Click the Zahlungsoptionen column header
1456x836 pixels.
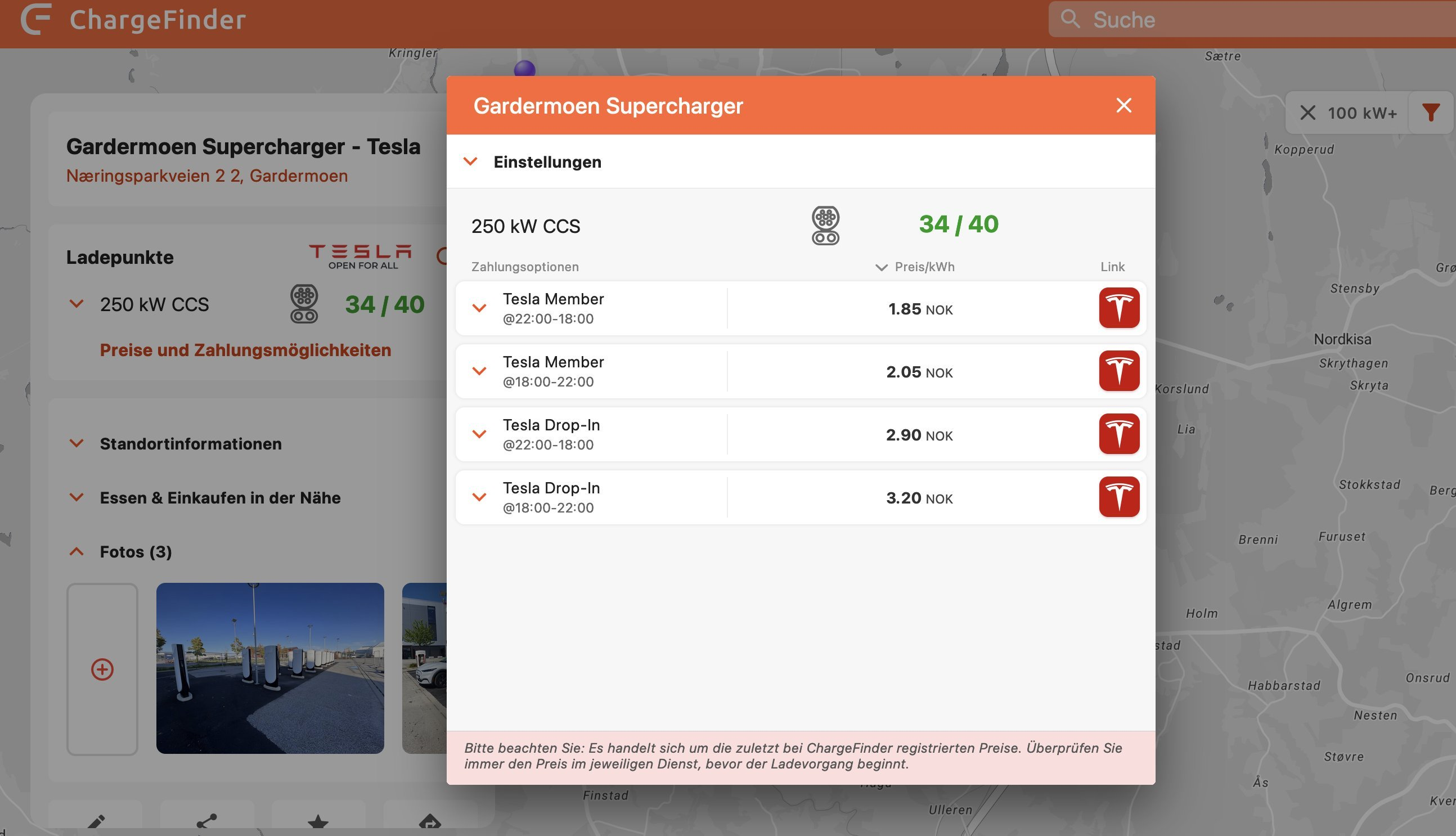(525, 267)
